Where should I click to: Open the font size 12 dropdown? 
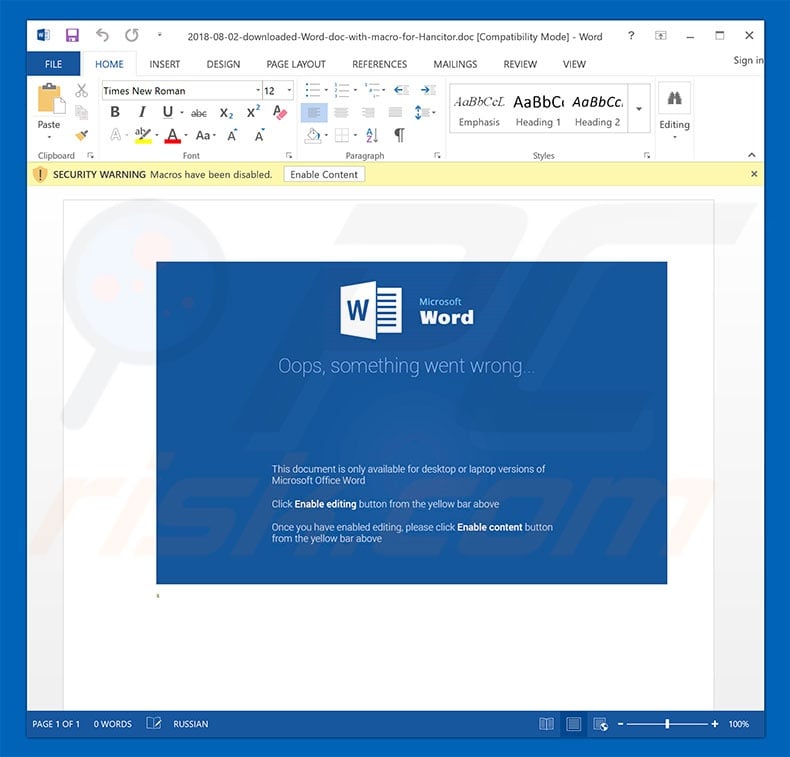click(x=289, y=91)
